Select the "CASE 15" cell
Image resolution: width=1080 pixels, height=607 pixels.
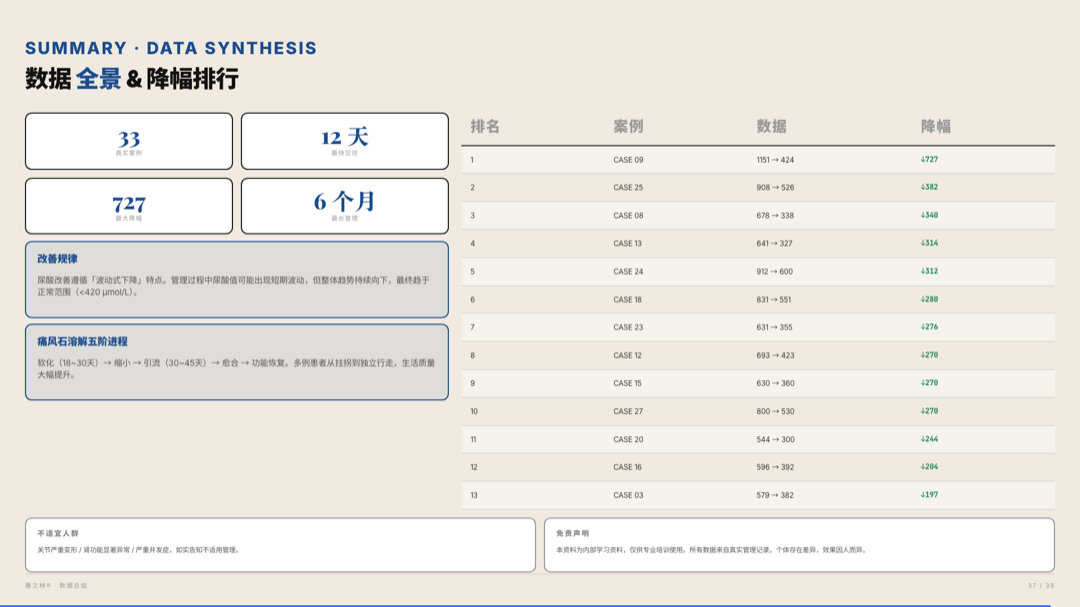click(x=627, y=383)
